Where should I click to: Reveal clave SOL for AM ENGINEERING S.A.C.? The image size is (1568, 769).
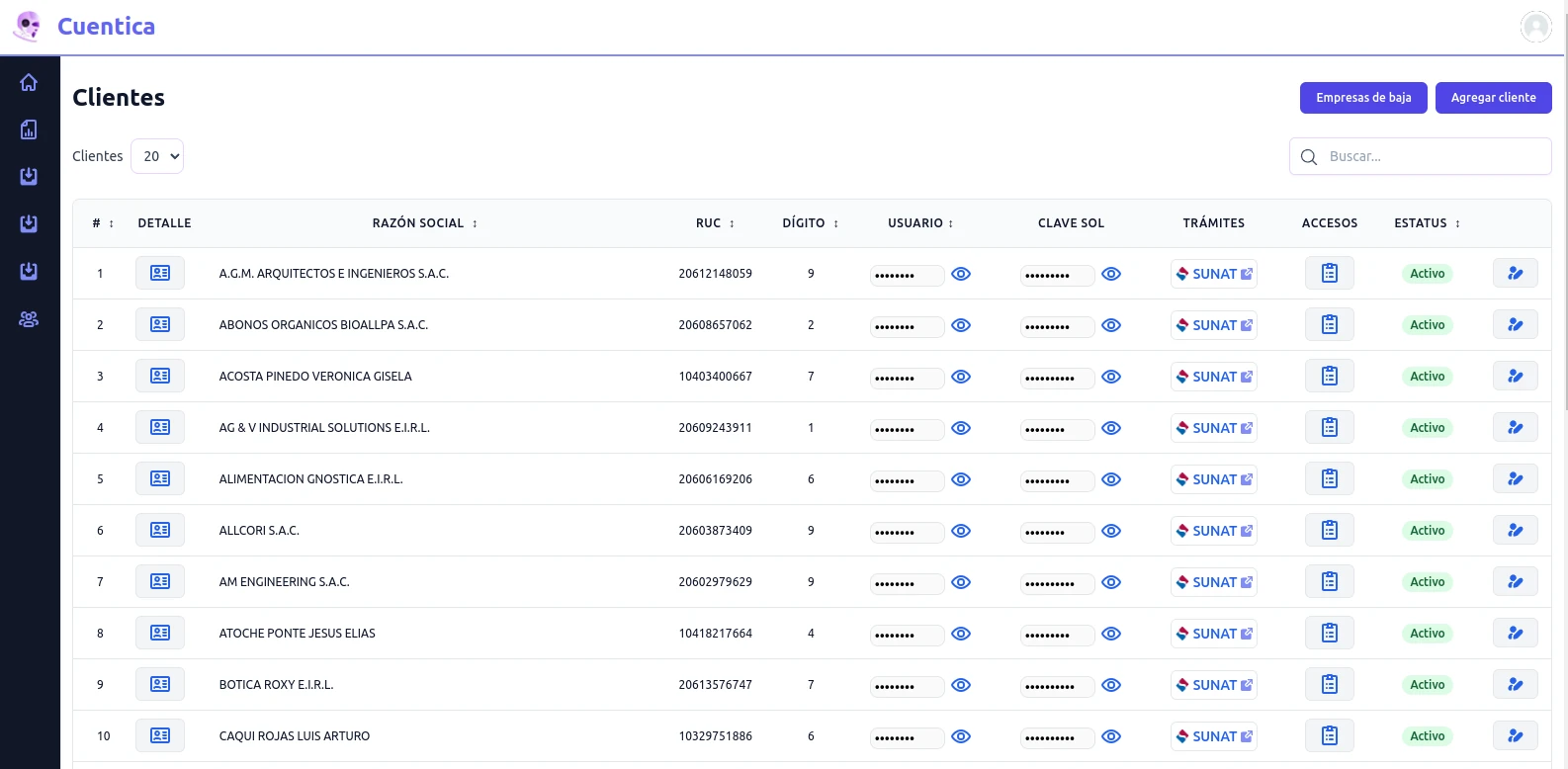click(x=1111, y=582)
